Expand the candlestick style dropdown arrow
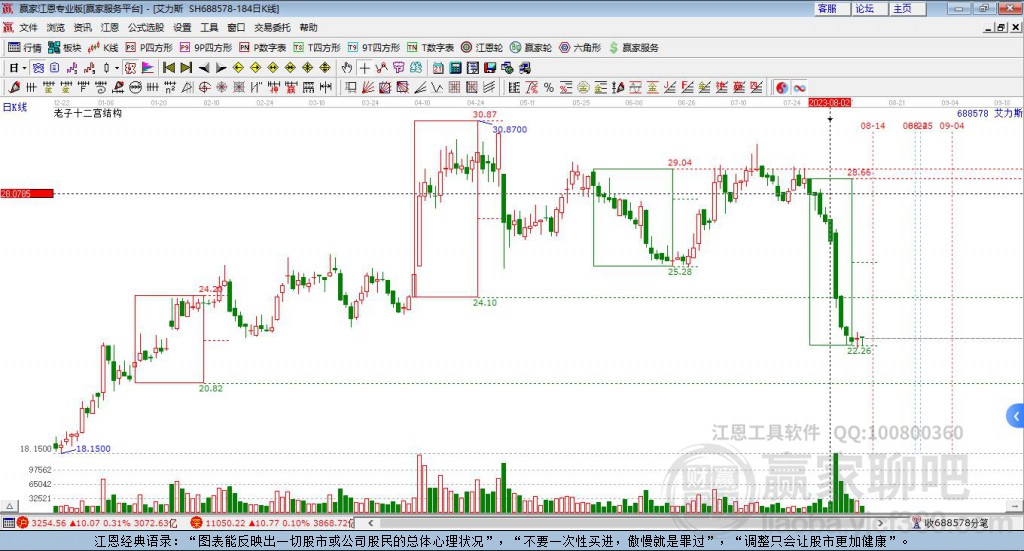Viewport: 1024px width, 551px height. 117,68
